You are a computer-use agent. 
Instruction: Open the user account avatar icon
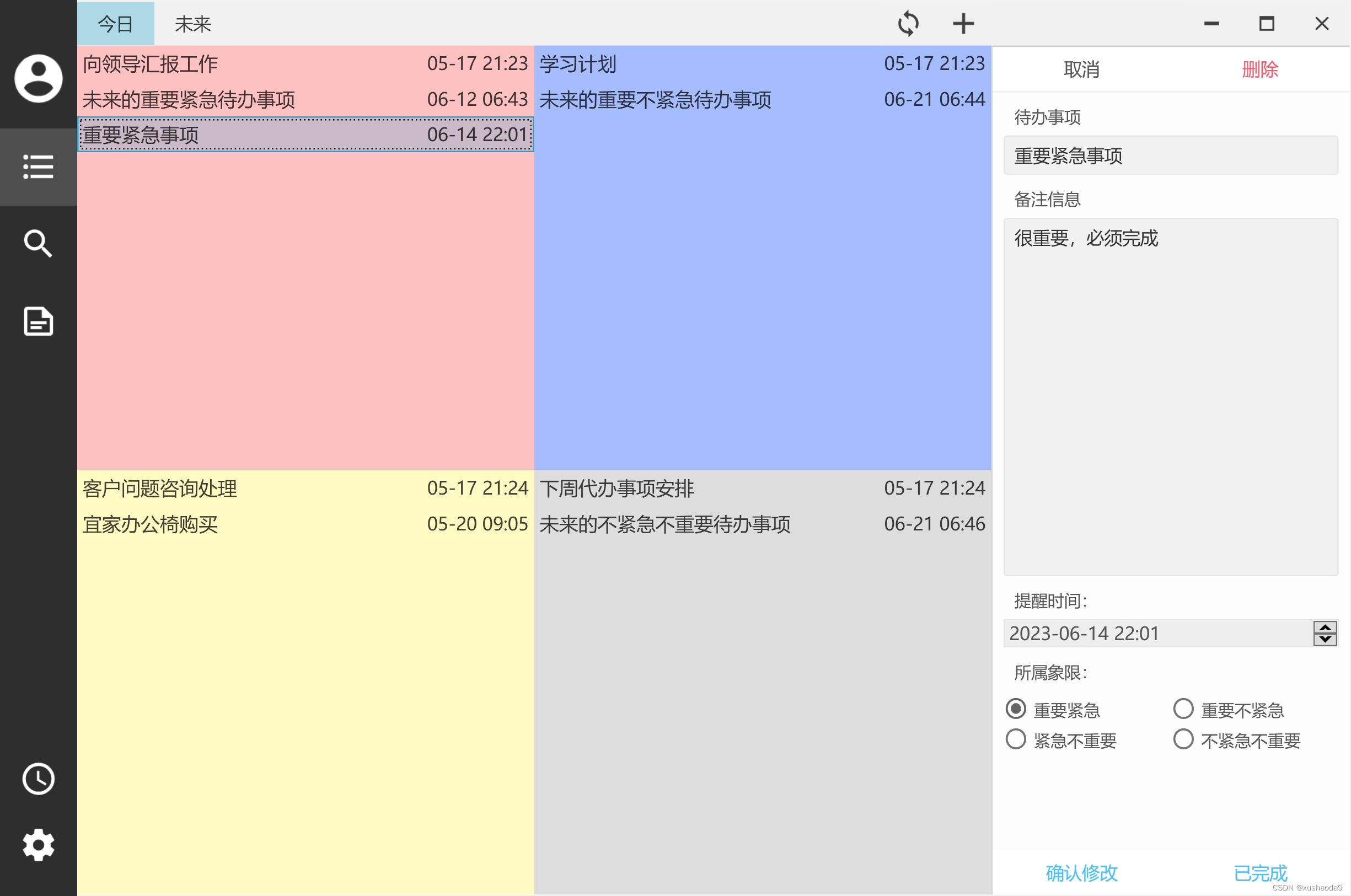[x=38, y=78]
